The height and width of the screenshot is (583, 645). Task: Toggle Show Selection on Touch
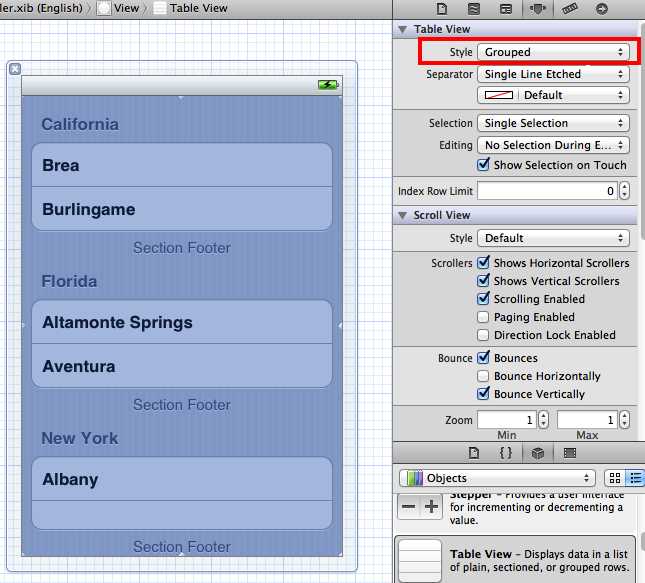click(483, 165)
